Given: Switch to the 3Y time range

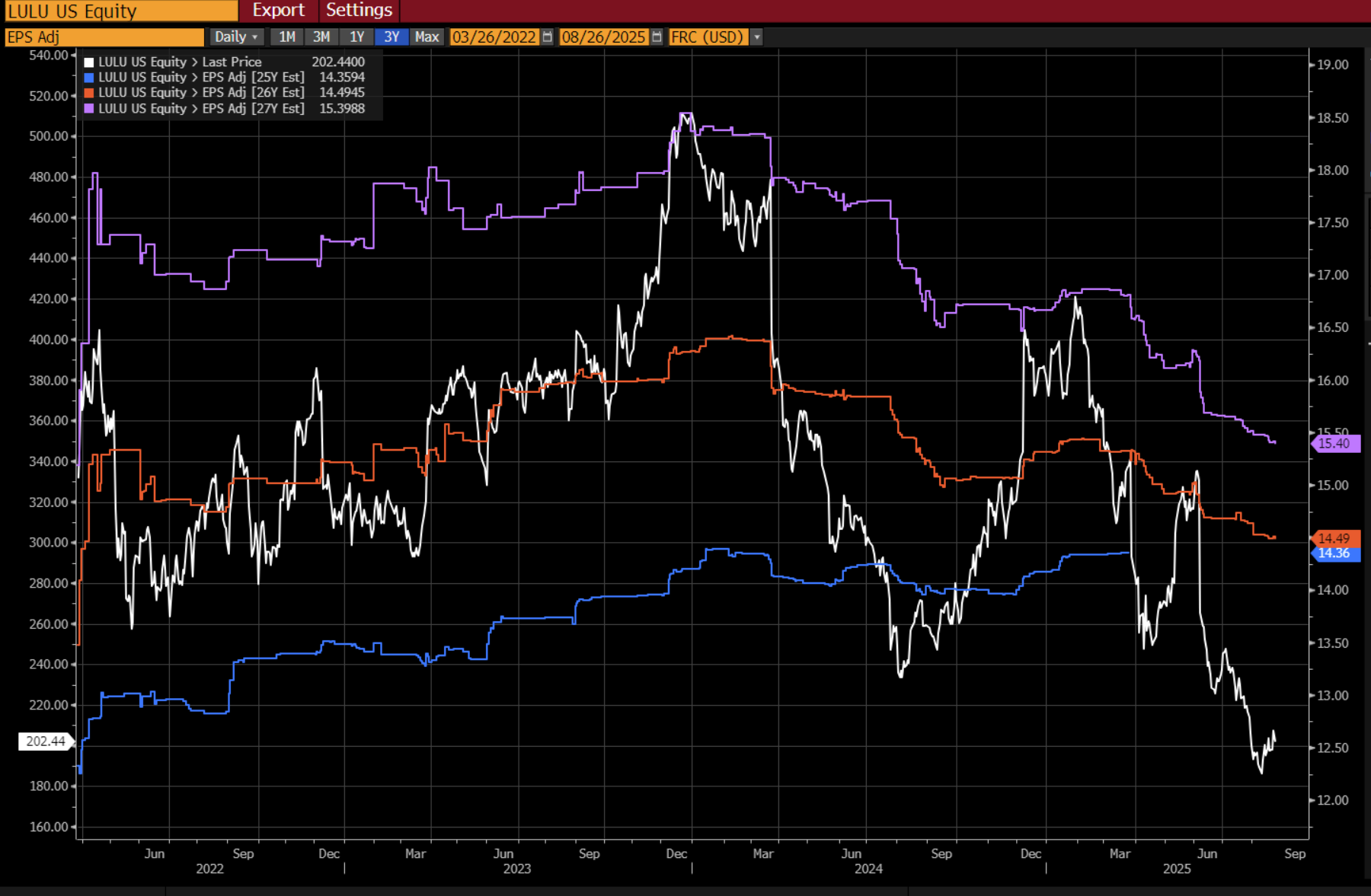Looking at the screenshot, I should point(391,37).
